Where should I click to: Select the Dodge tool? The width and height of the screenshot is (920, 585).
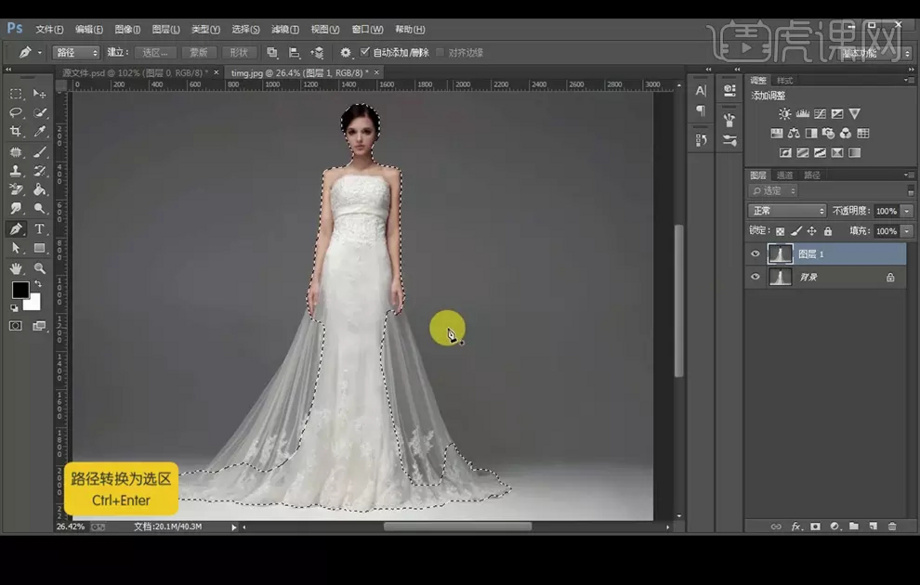tap(39, 208)
